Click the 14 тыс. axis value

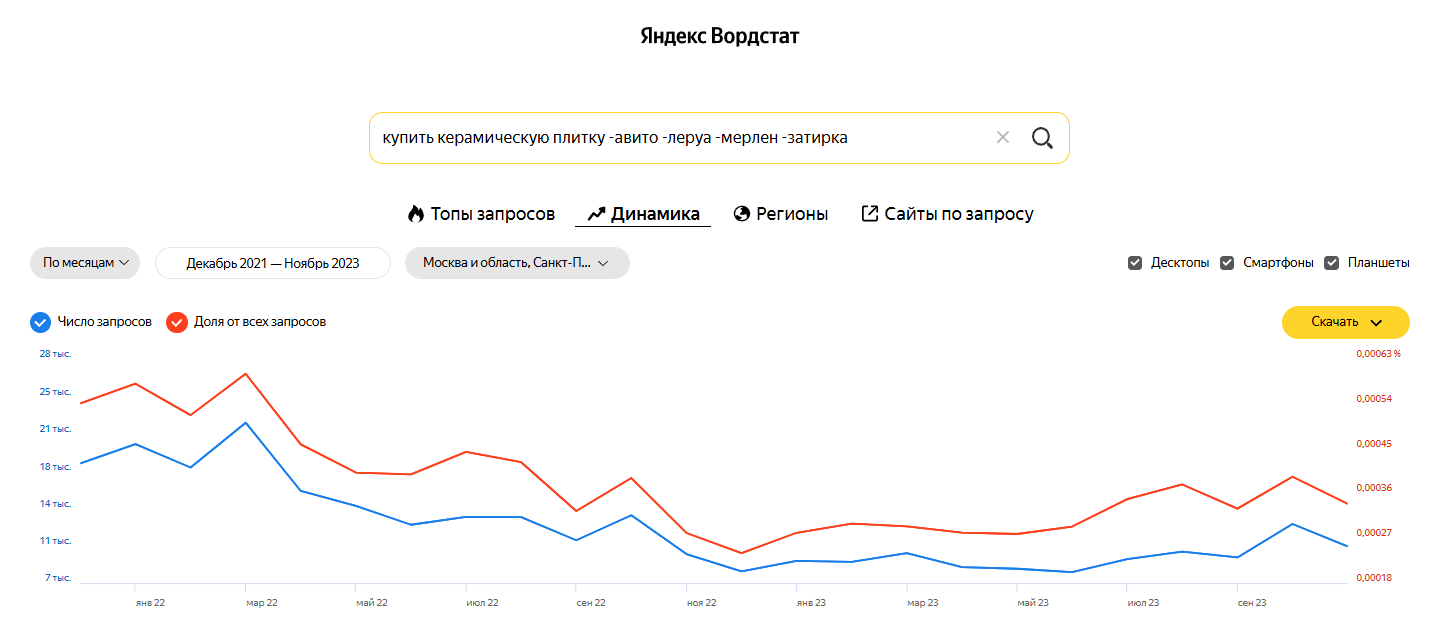pyautogui.click(x=56, y=504)
